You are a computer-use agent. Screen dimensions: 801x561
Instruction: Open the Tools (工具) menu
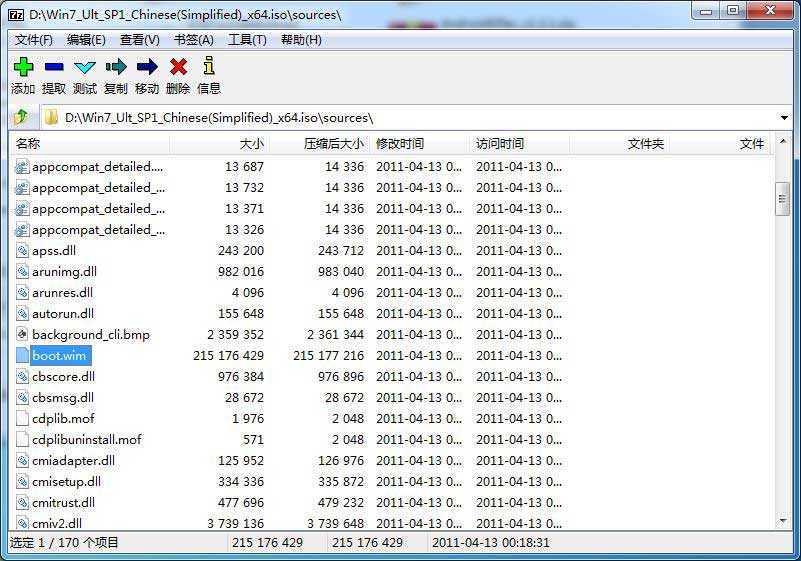247,40
